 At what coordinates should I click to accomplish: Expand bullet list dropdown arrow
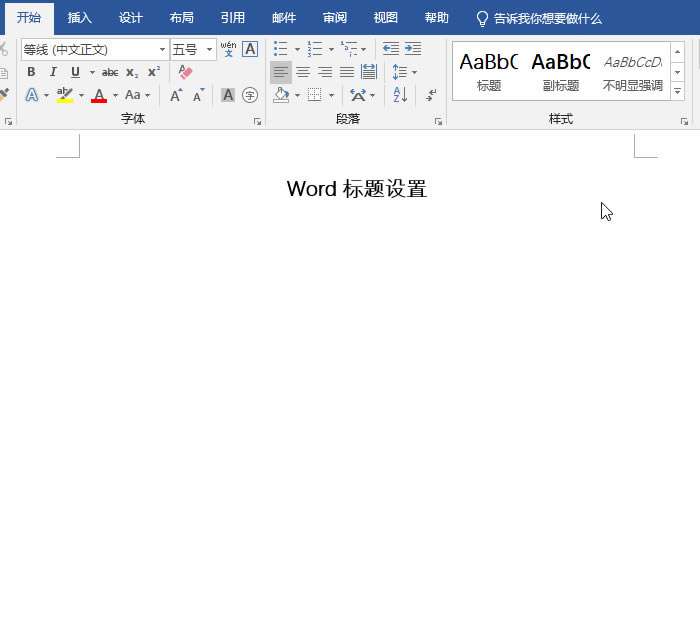[x=297, y=49]
